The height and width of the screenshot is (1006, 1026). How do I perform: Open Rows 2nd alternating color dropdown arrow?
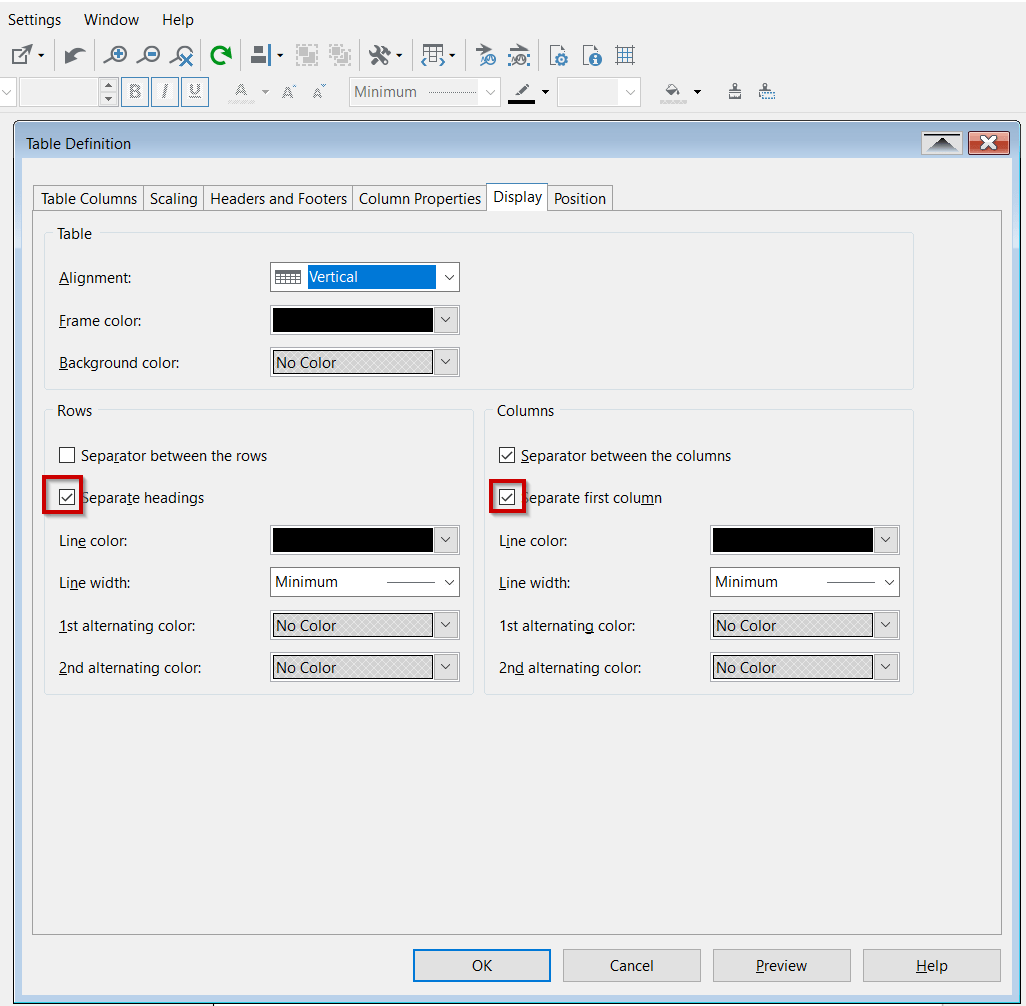tap(446, 667)
